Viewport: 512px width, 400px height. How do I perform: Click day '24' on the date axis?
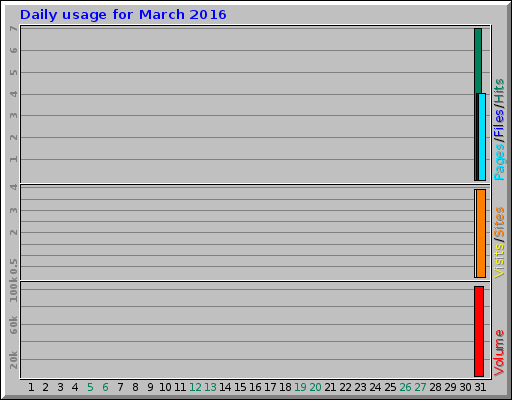pos(375,387)
